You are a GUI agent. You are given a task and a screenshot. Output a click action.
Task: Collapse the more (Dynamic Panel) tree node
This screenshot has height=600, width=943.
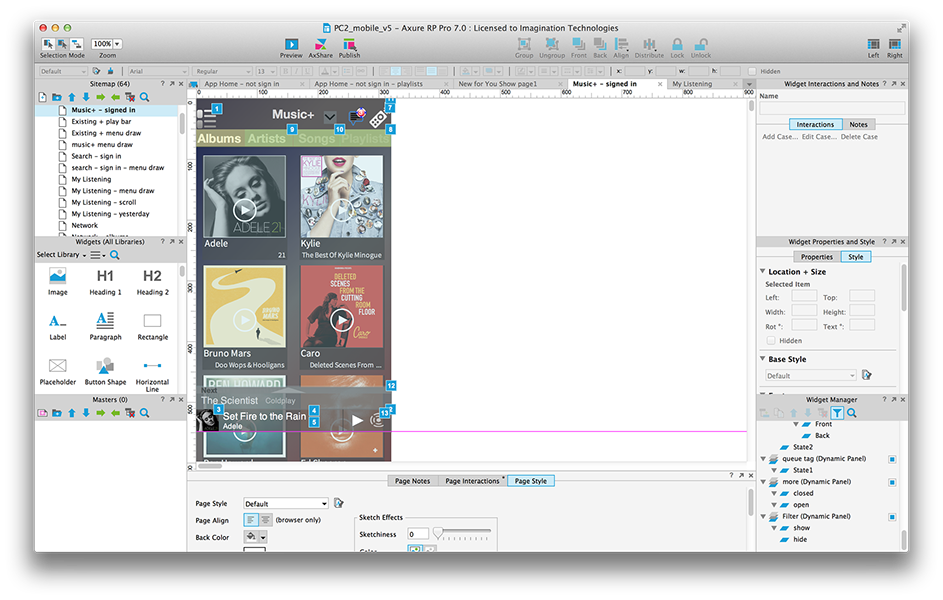click(764, 482)
